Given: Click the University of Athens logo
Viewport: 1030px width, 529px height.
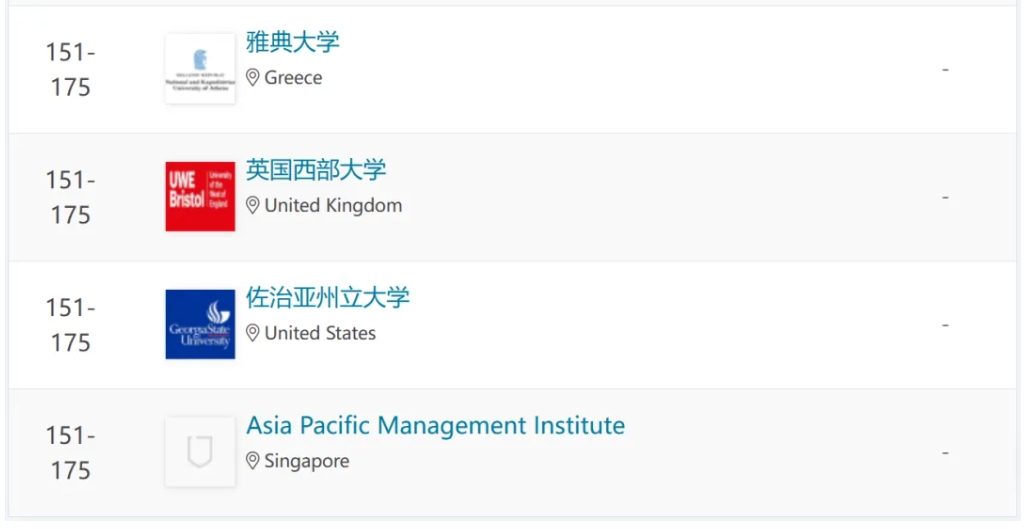Looking at the screenshot, I should (x=200, y=69).
